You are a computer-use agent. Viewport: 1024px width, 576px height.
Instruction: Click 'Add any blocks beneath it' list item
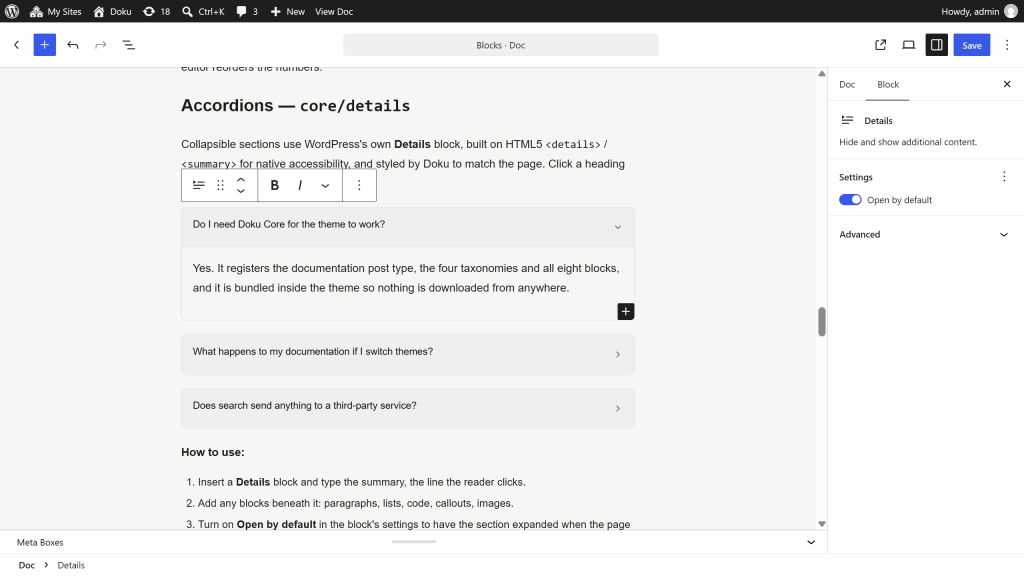click(355, 504)
